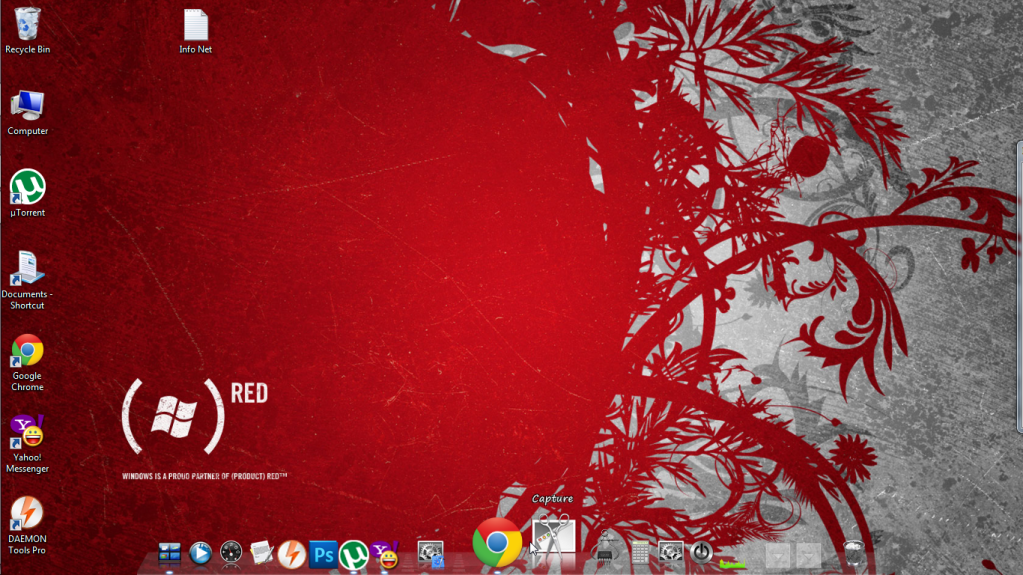Open µTorrent from the dock
This screenshot has width=1023, height=575.
coord(354,555)
